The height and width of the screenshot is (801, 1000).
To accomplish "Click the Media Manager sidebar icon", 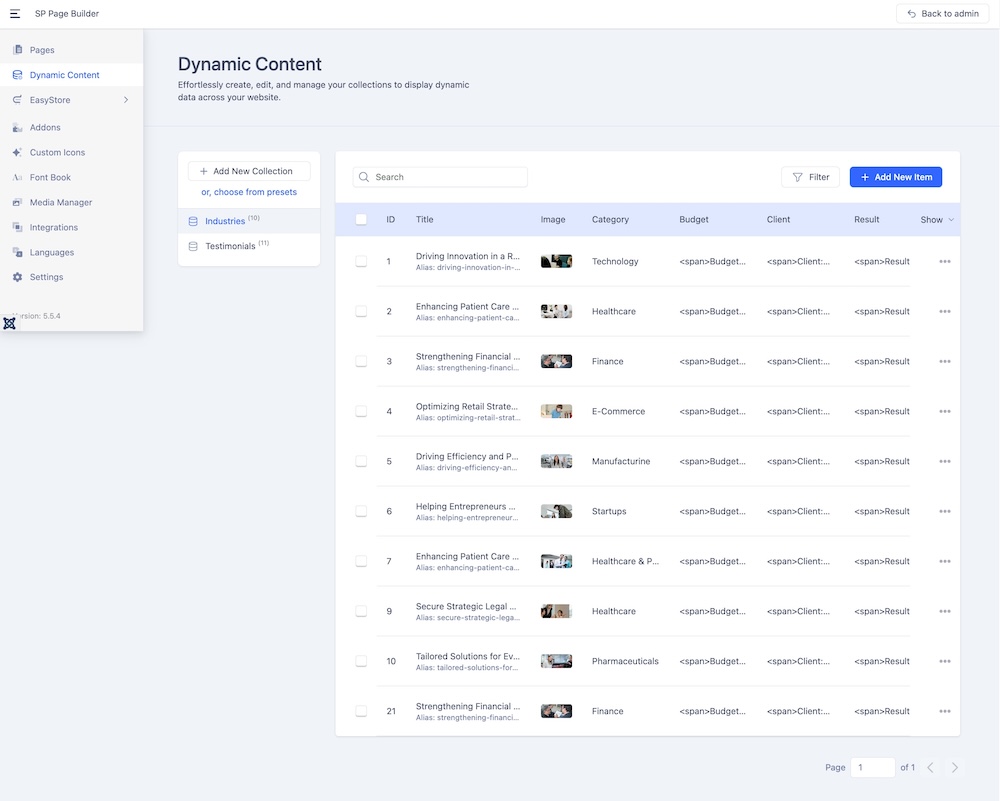I will (17, 203).
